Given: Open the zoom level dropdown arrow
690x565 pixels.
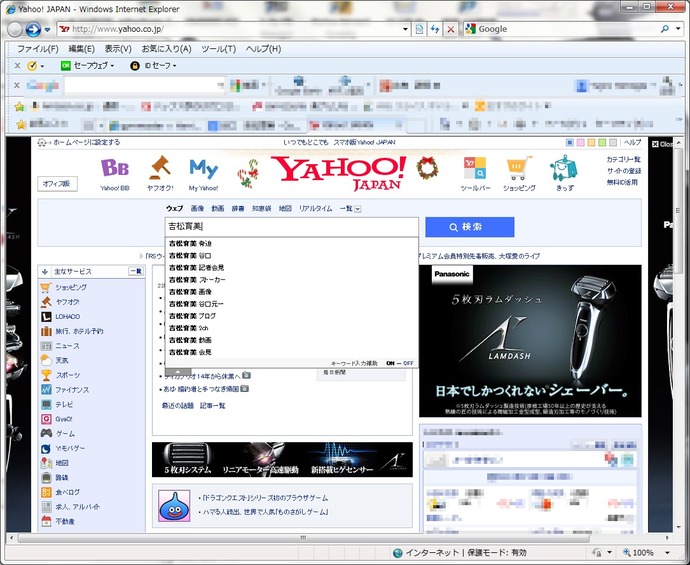Looking at the screenshot, I should [x=668, y=553].
